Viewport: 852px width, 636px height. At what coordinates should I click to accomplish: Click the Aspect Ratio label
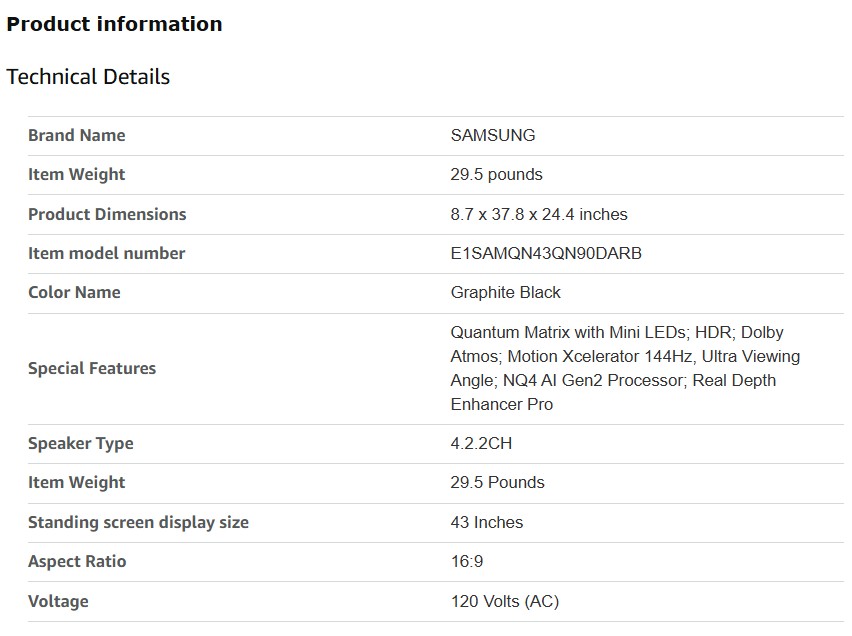click(x=77, y=561)
